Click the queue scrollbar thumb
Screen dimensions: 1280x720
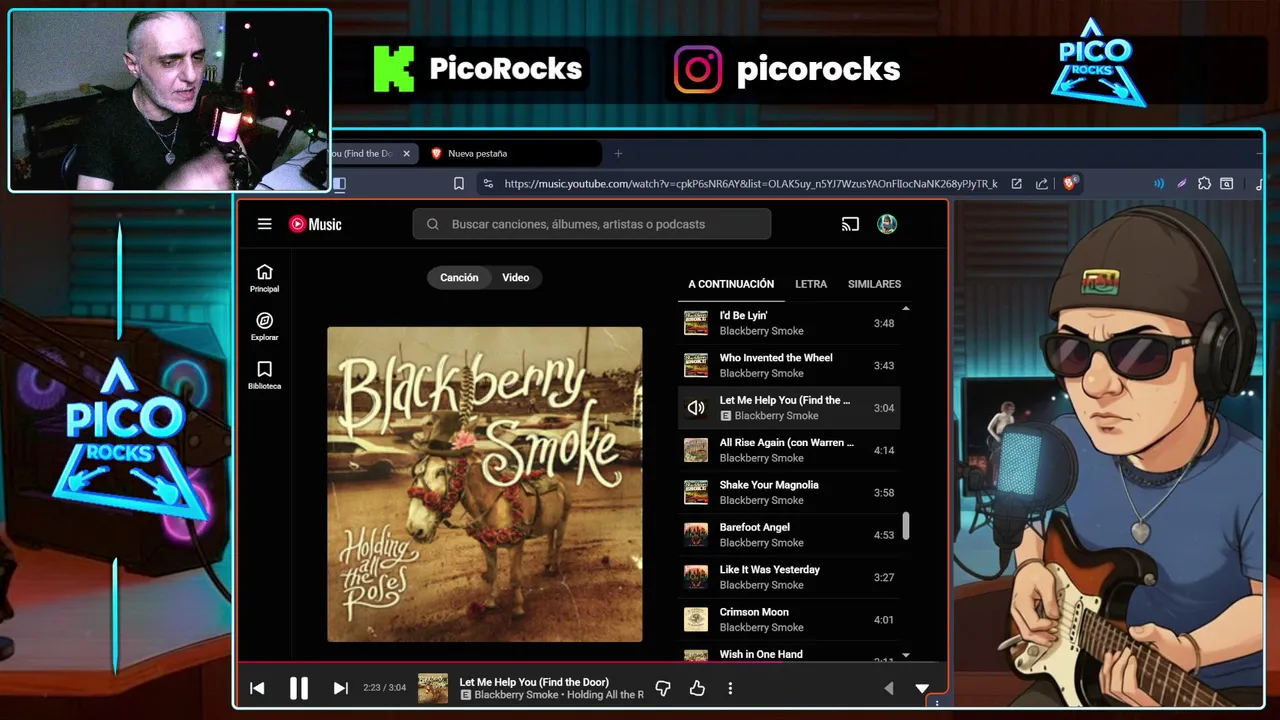click(906, 526)
